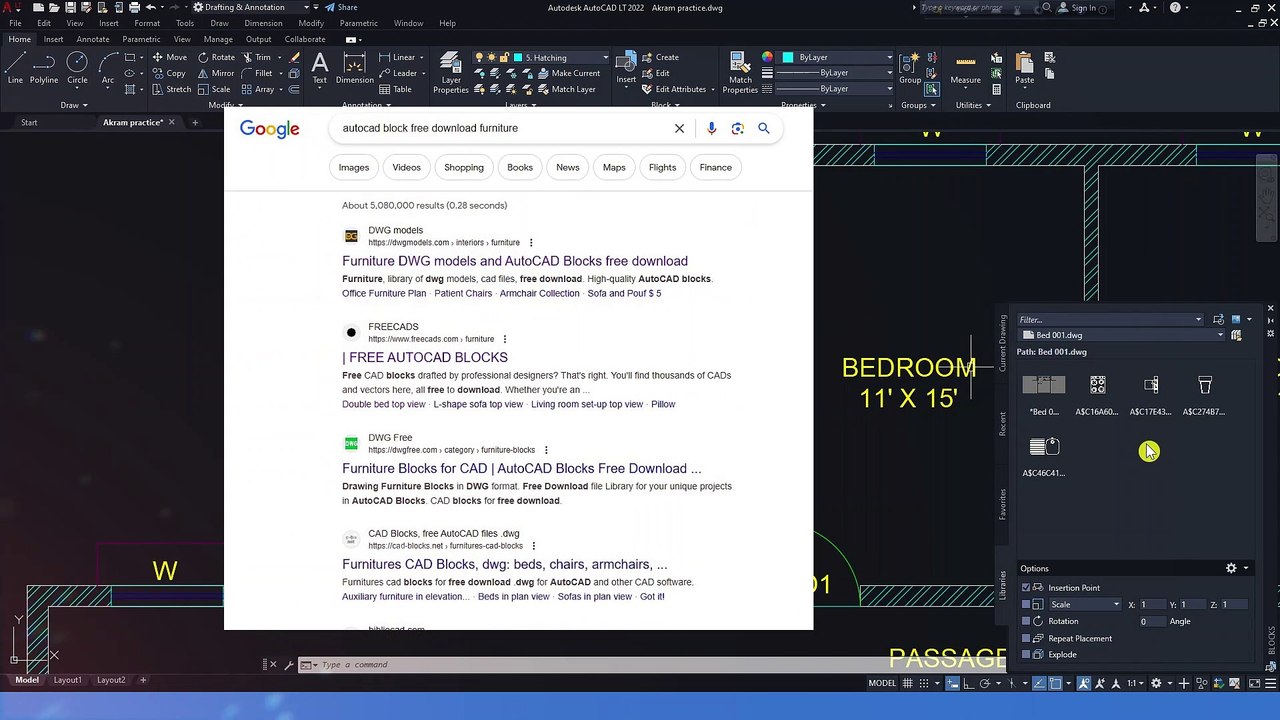Activate the Array command
The width and height of the screenshot is (1280, 720).
coord(257,89)
